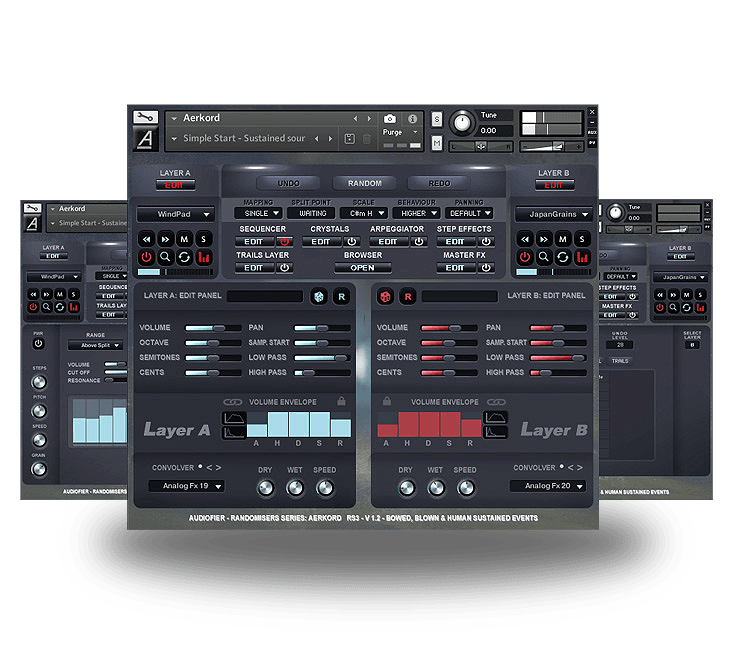Toggle Master FX power button
The image size is (730, 655).
pos(486,268)
